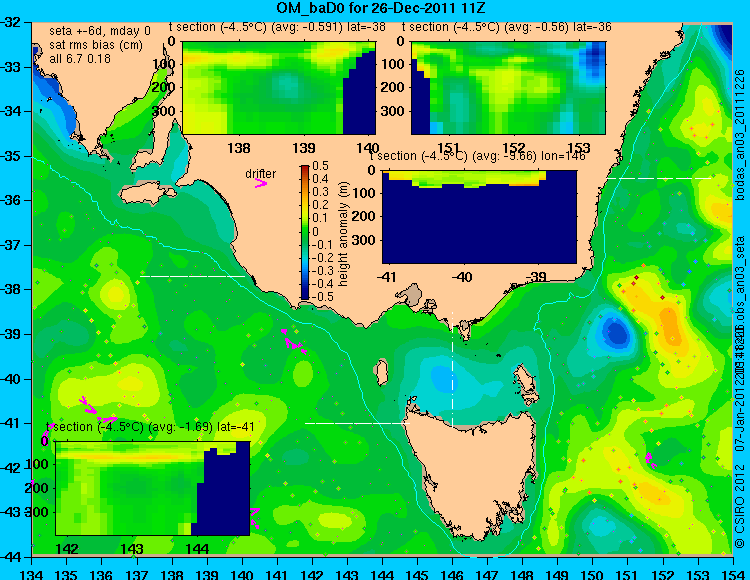Image resolution: width=750 pixels, height=580 pixels.
Task: Open the lat=-41 temperature section inset plot
Action: point(153,488)
